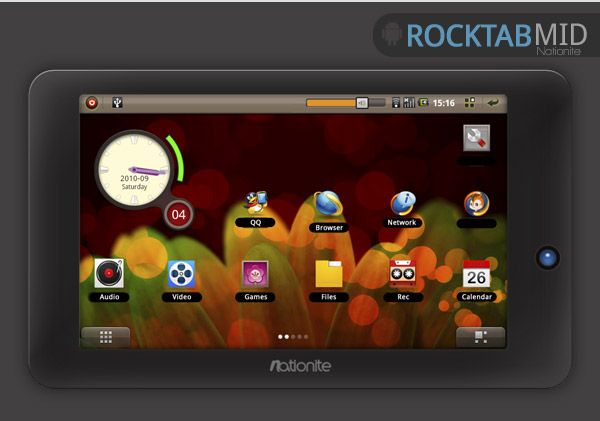This screenshot has width=600, height=421.
Task: Tap the USB connection icon
Action: tap(117, 102)
